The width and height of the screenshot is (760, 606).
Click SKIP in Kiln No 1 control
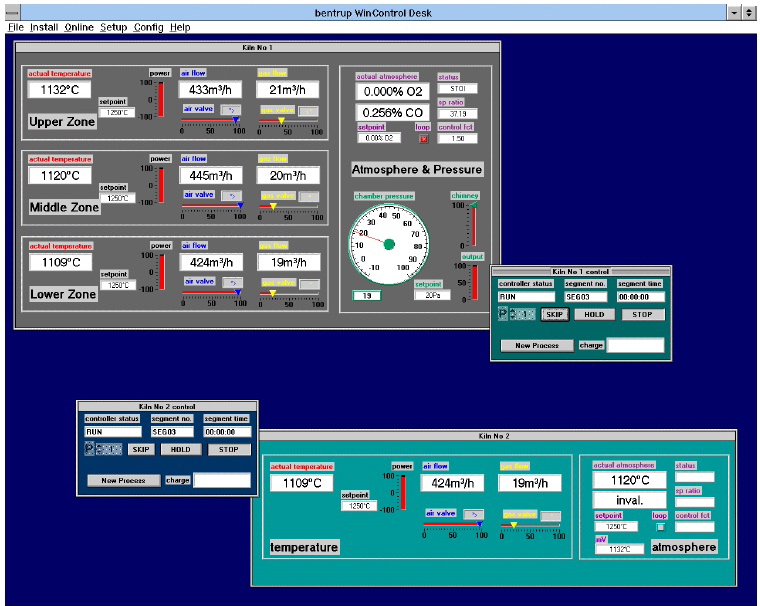(x=554, y=314)
